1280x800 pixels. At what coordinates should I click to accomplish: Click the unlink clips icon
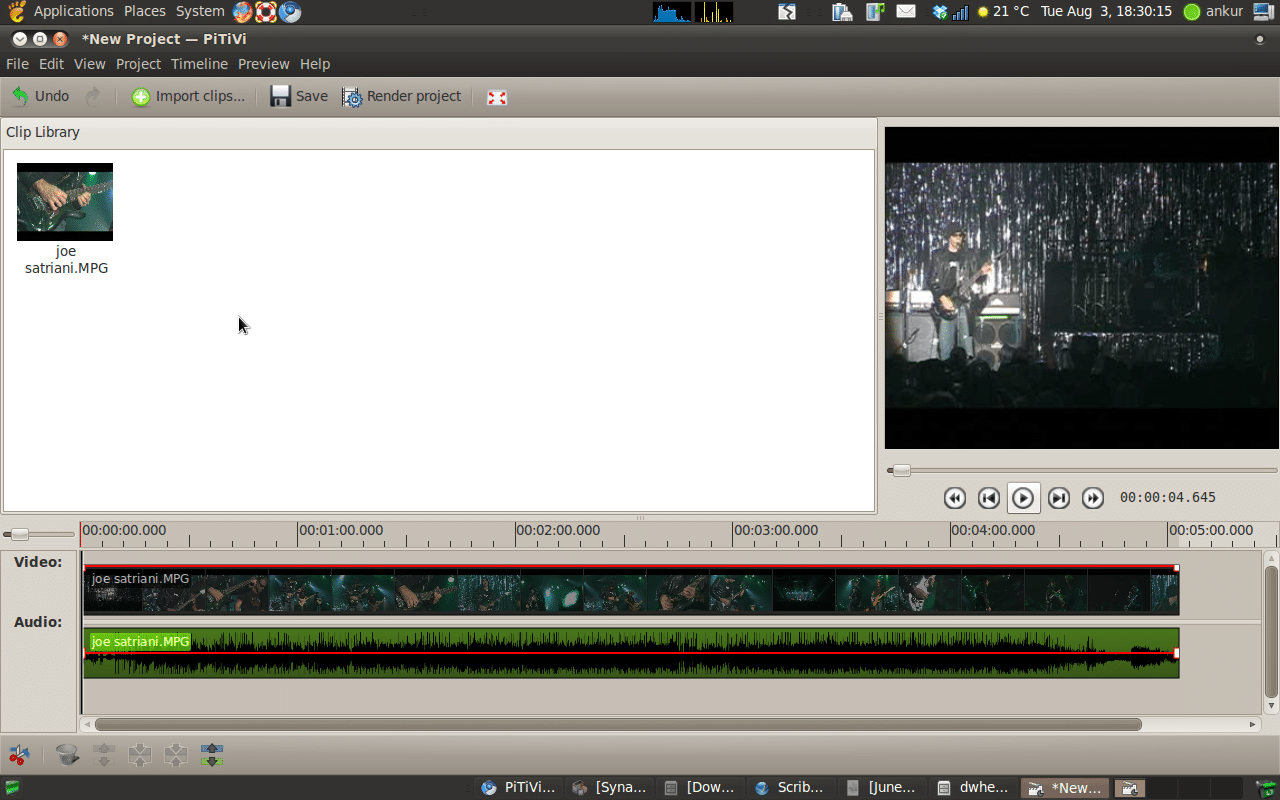pos(104,755)
